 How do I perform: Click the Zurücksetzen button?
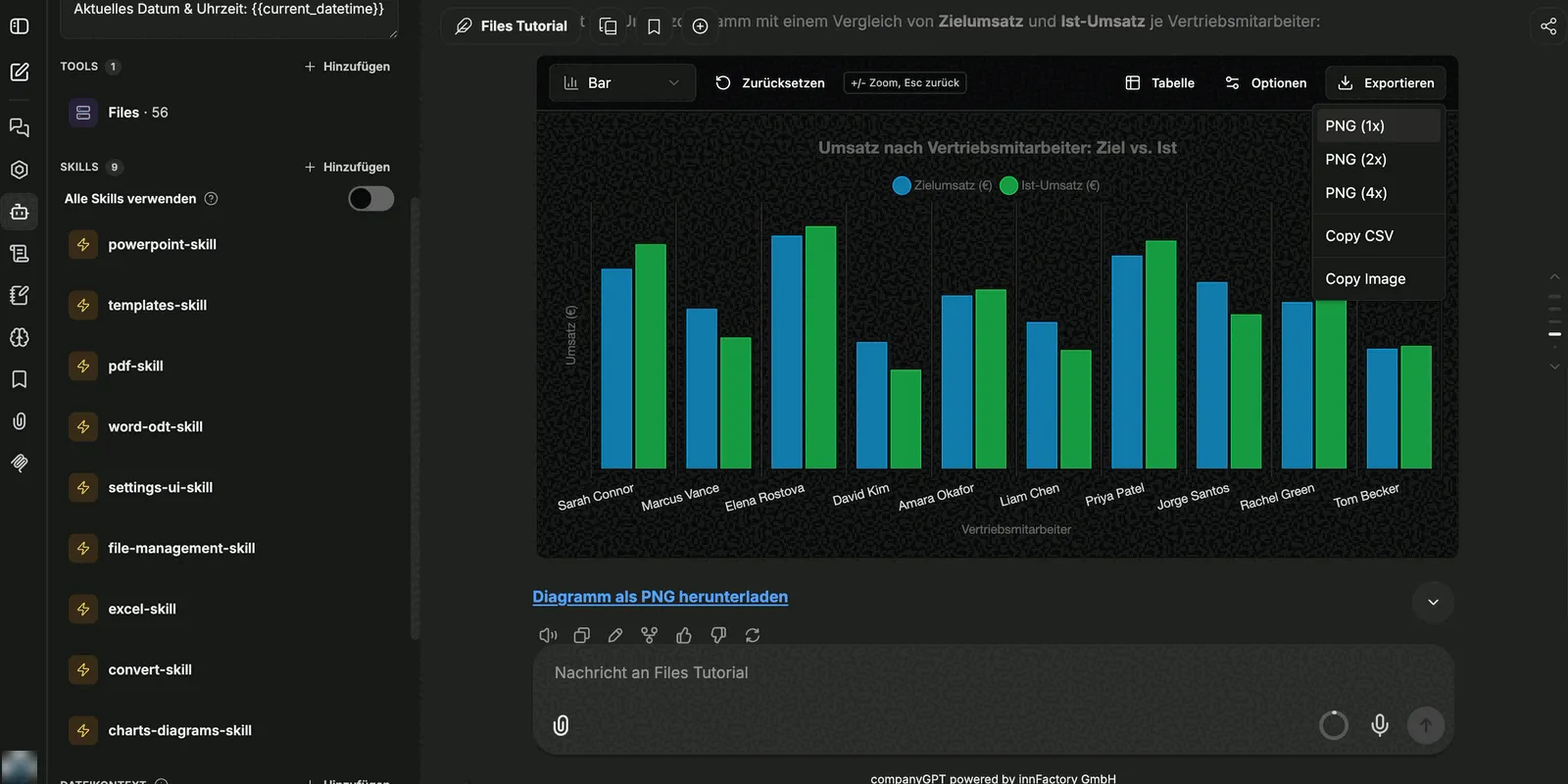[x=770, y=83]
